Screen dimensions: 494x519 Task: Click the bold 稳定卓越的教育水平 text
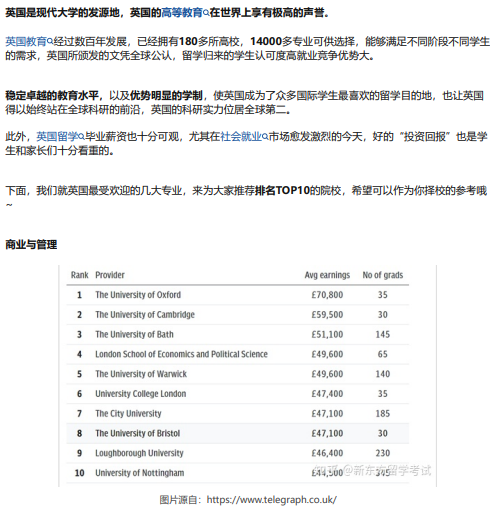[x=52, y=96]
